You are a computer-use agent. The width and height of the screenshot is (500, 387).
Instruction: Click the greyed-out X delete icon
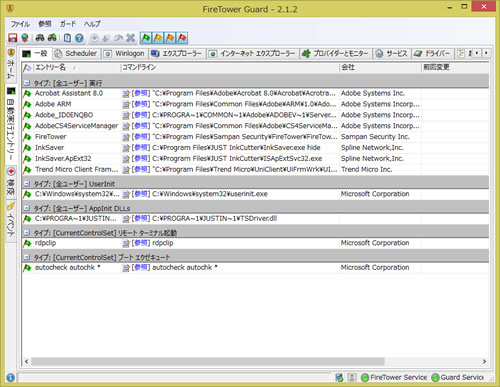pos(130,38)
